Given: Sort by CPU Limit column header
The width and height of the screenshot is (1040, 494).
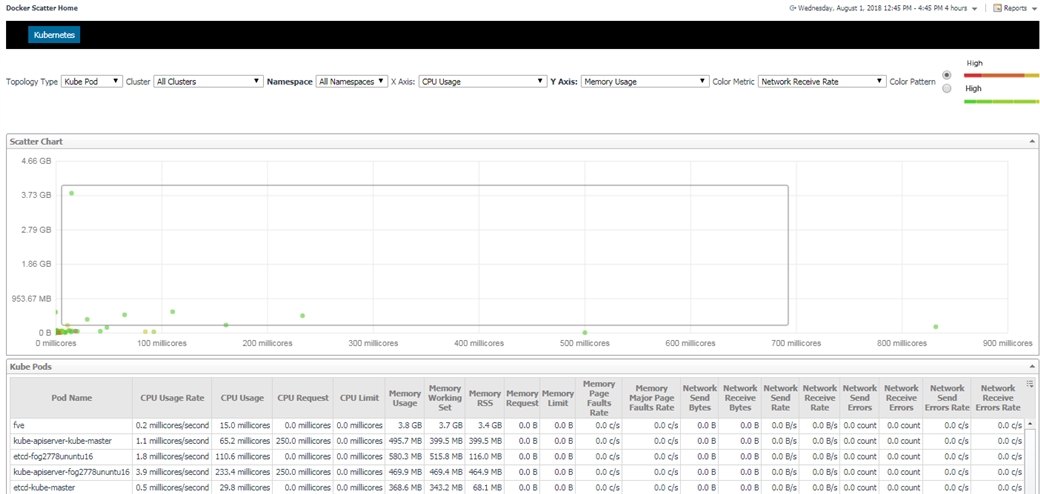Looking at the screenshot, I should point(359,398).
